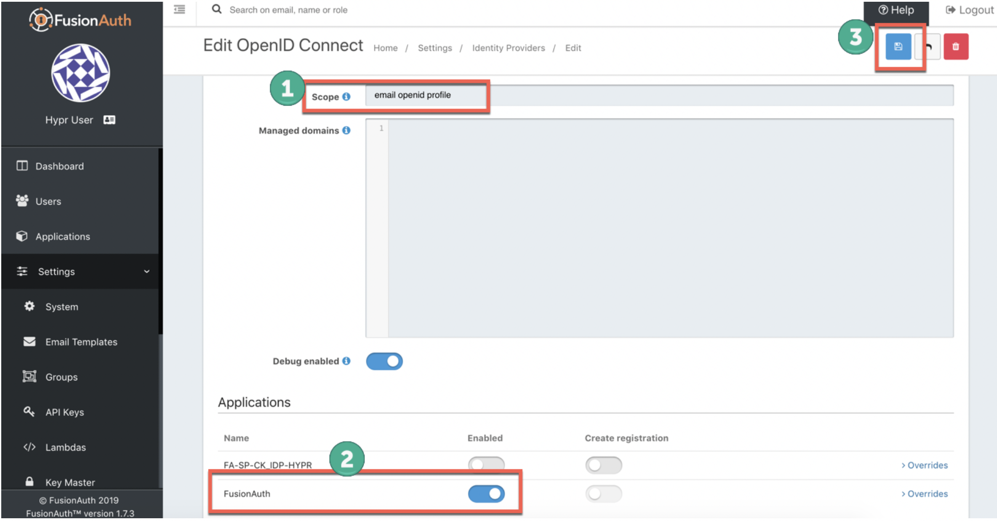Click the Edit OpenID Connect heading
The width and height of the screenshot is (997, 521).
[x=283, y=45]
